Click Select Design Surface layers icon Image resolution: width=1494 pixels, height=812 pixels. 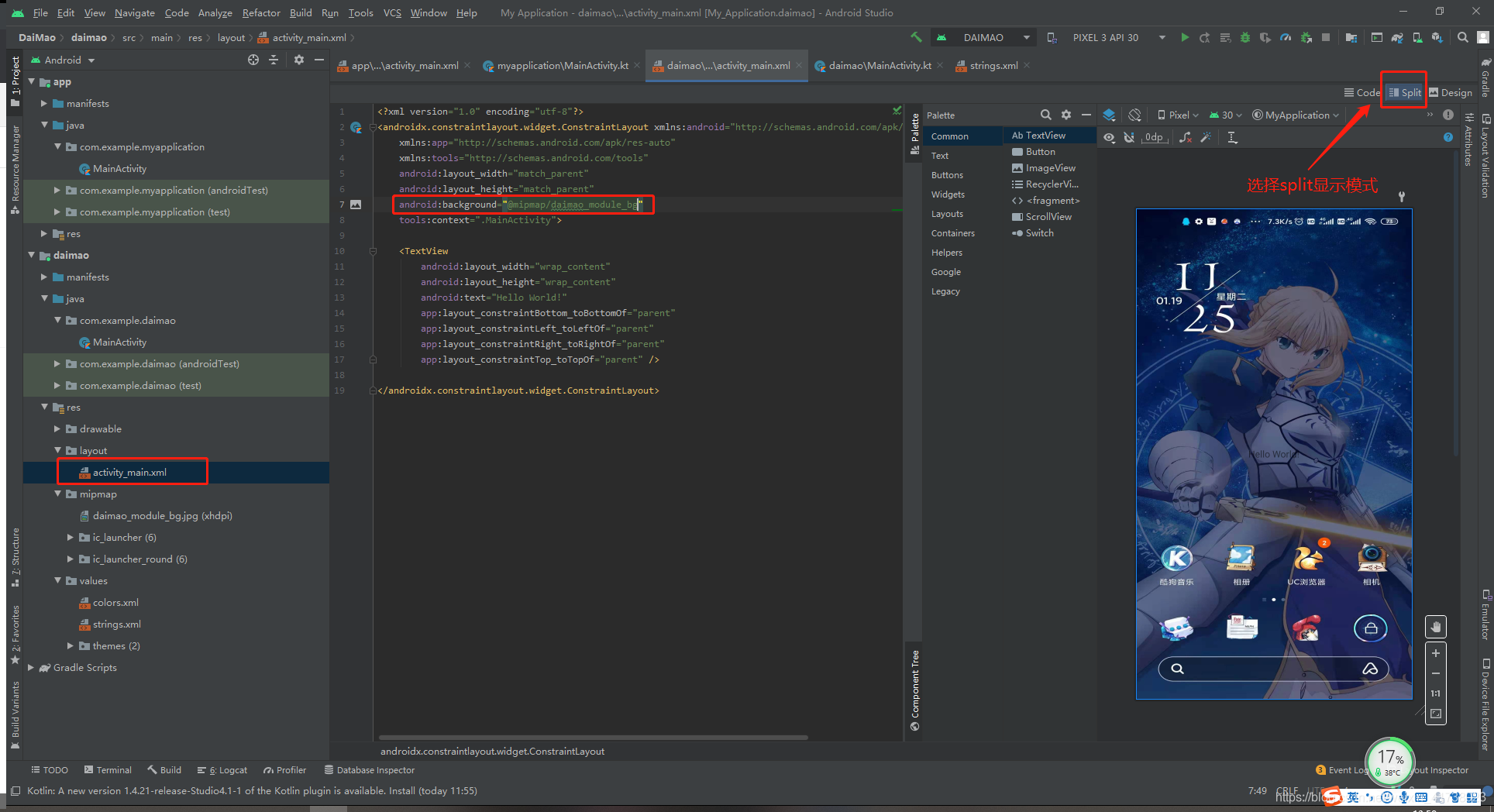(1110, 115)
